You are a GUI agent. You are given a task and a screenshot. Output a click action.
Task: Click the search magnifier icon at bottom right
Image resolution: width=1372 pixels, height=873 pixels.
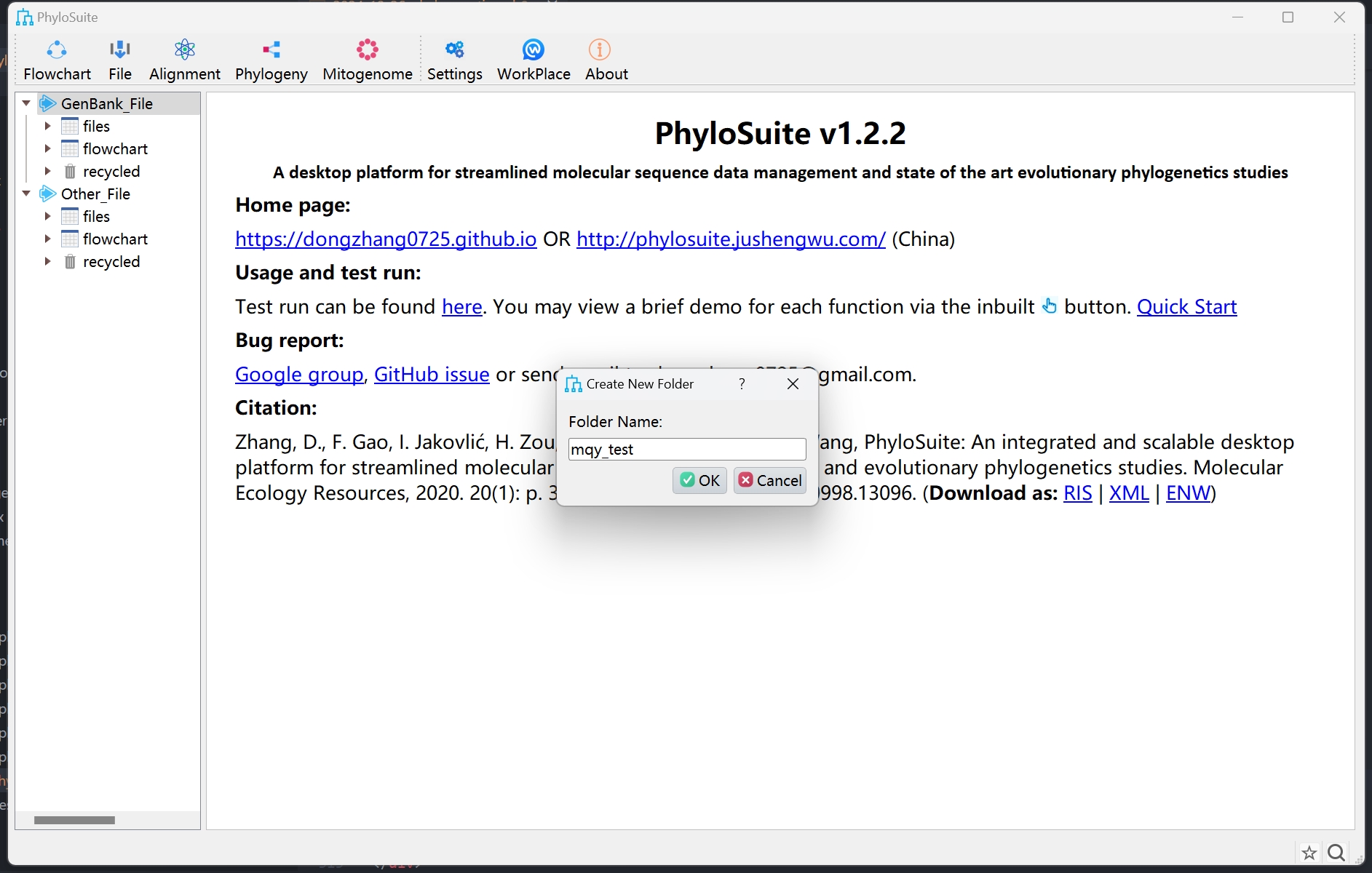(x=1336, y=853)
